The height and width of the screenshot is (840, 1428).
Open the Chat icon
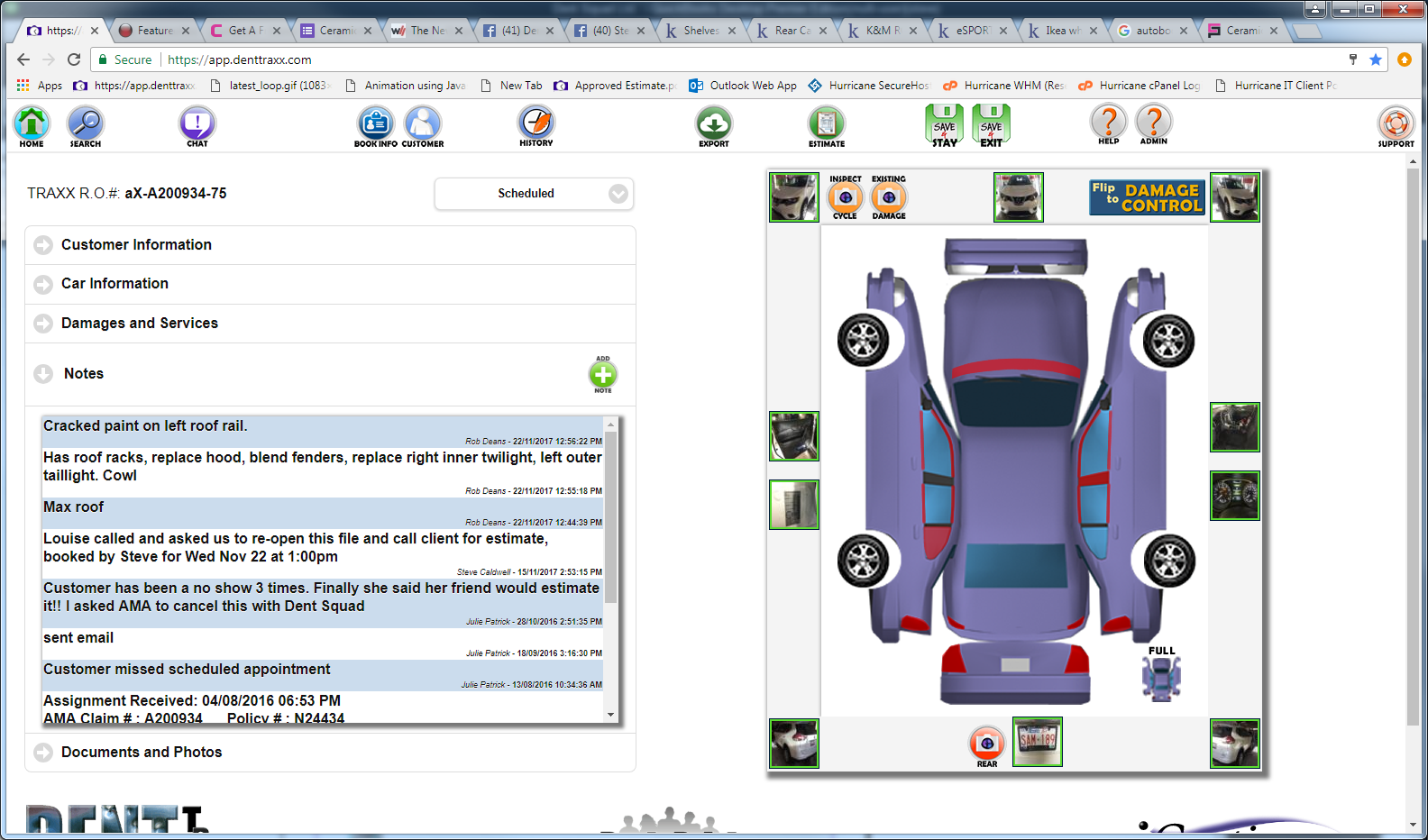point(197,124)
